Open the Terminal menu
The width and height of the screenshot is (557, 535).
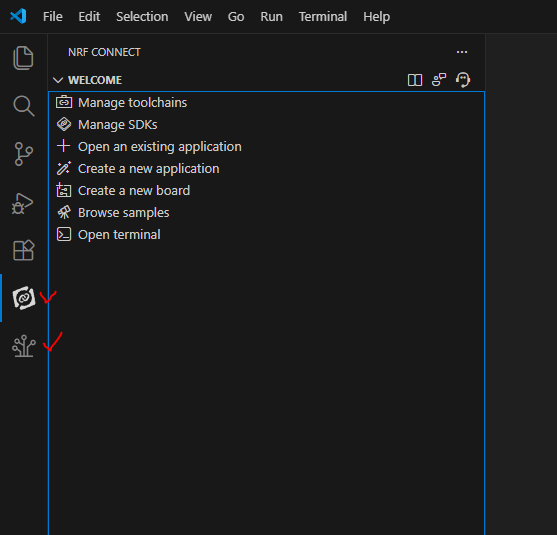tap(323, 16)
